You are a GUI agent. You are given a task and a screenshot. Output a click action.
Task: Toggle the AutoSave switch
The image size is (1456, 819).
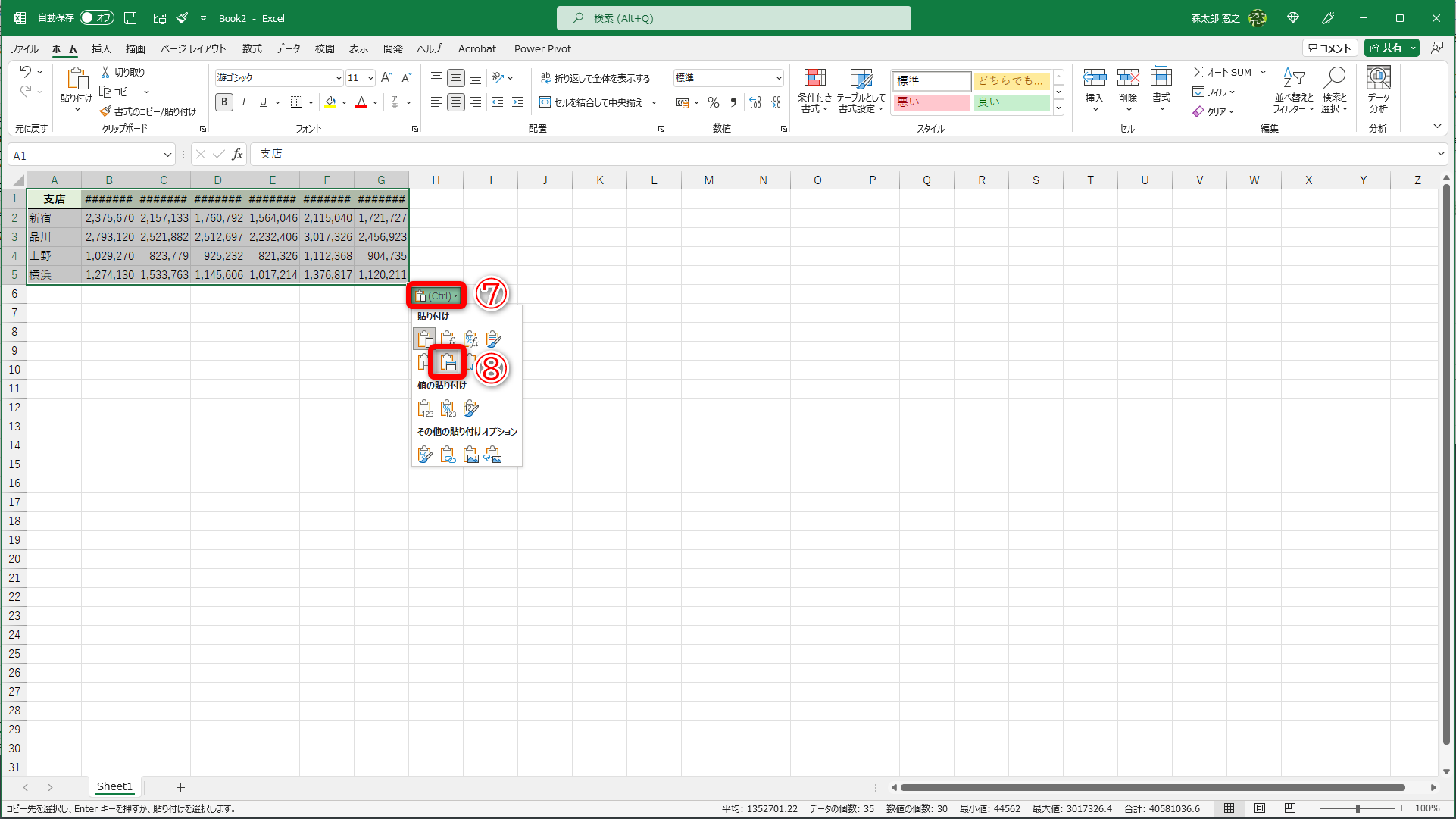tap(96, 17)
